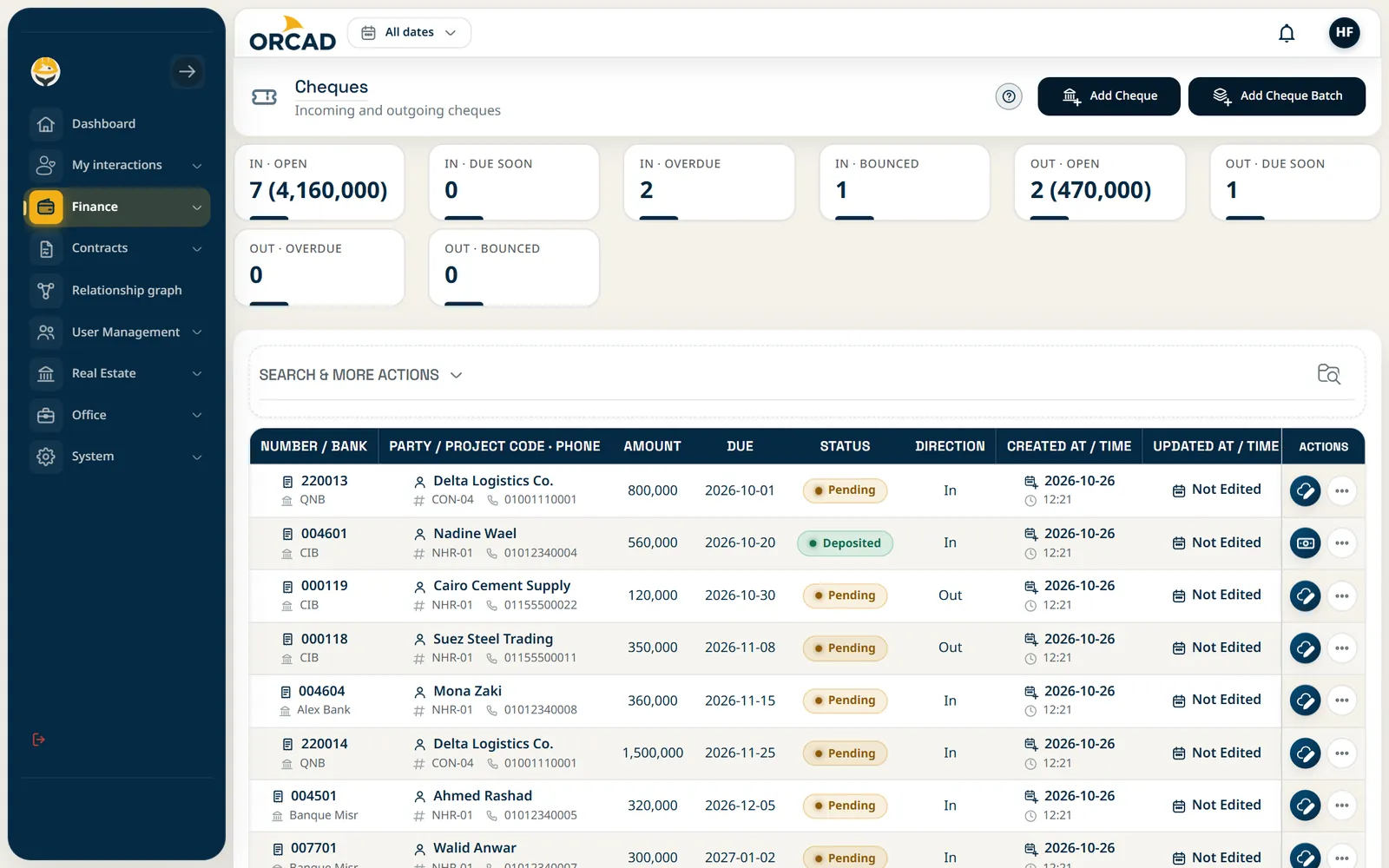Sort by the Amount column header
Viewport: 1389px width, 868px height.
click(x=652, y=446)
